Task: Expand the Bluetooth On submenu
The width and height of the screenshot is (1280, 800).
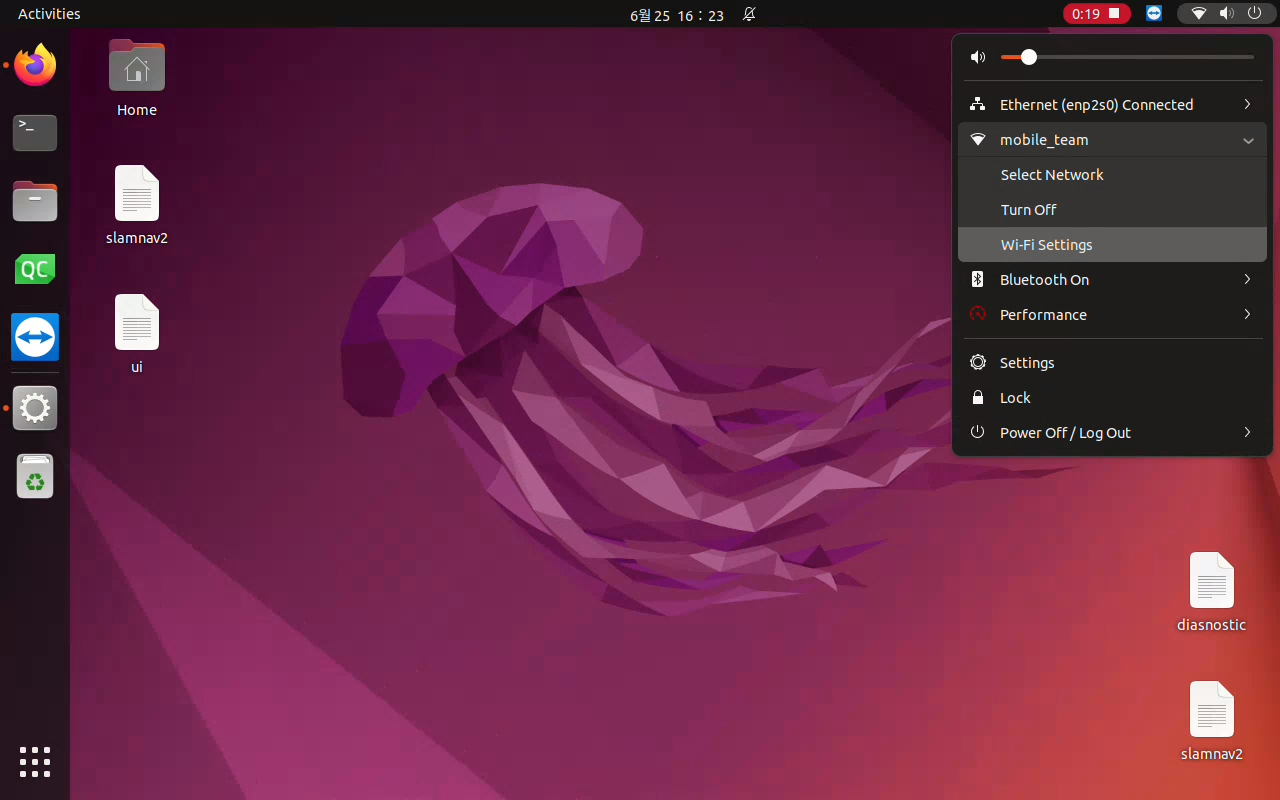Action: tap(1112, 280)
